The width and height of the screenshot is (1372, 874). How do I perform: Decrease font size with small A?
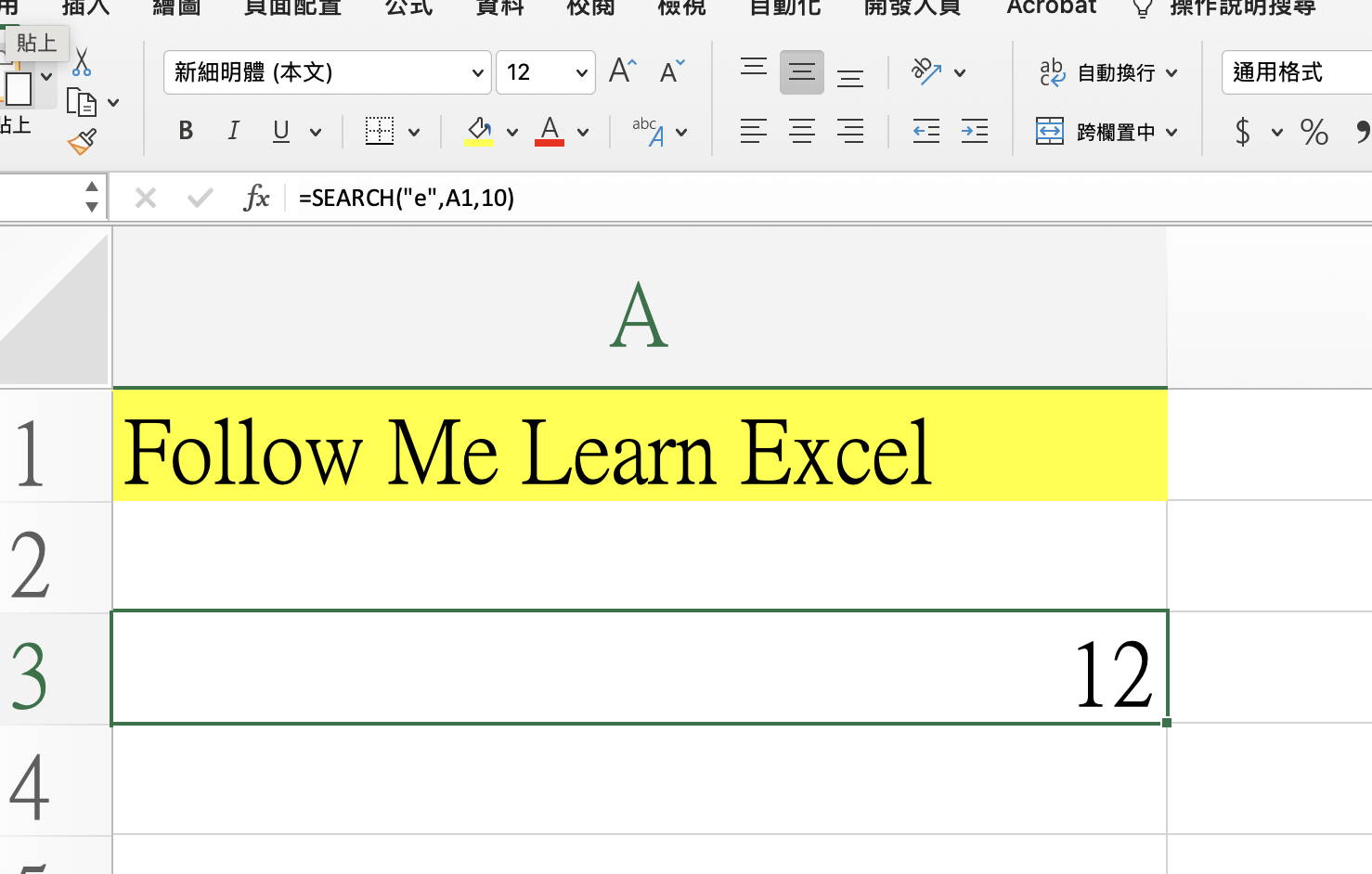[x=671, y=71]
